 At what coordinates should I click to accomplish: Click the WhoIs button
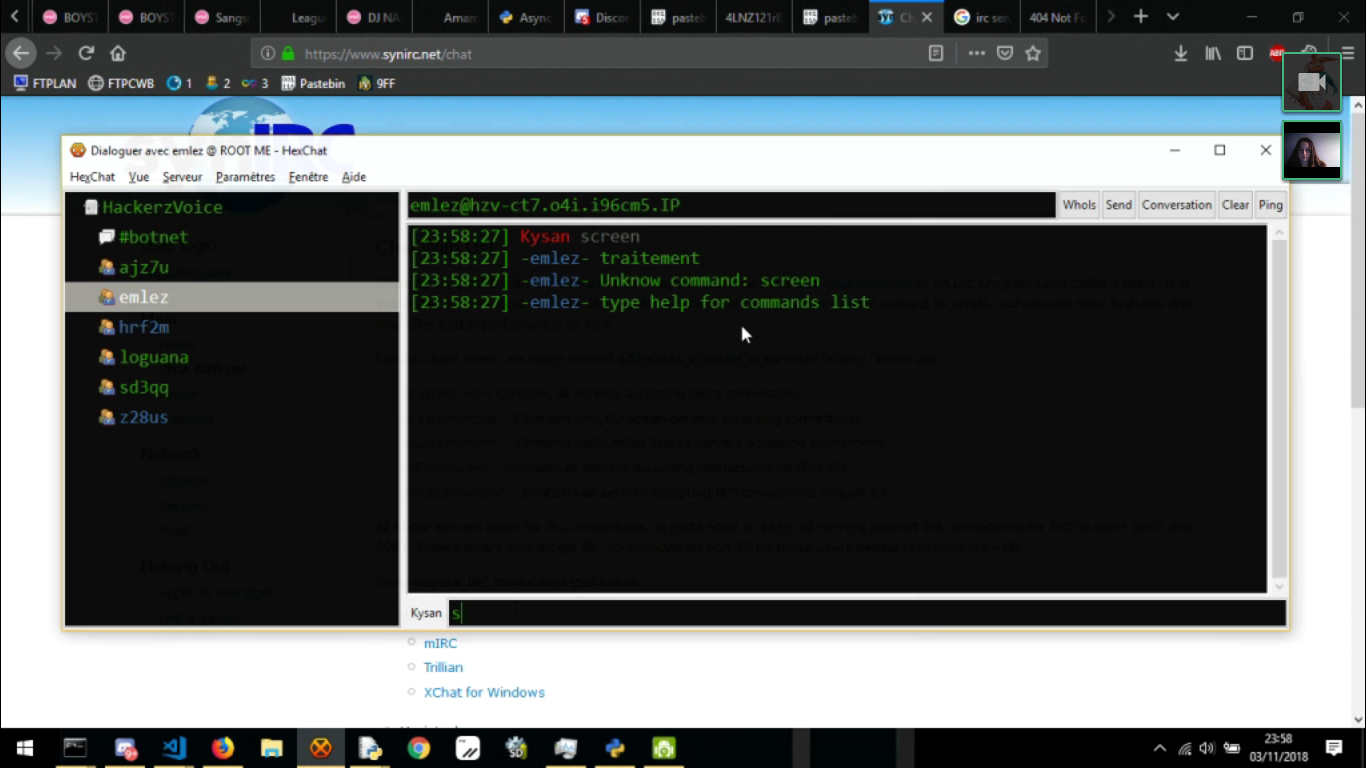(x=1079, y=205)
